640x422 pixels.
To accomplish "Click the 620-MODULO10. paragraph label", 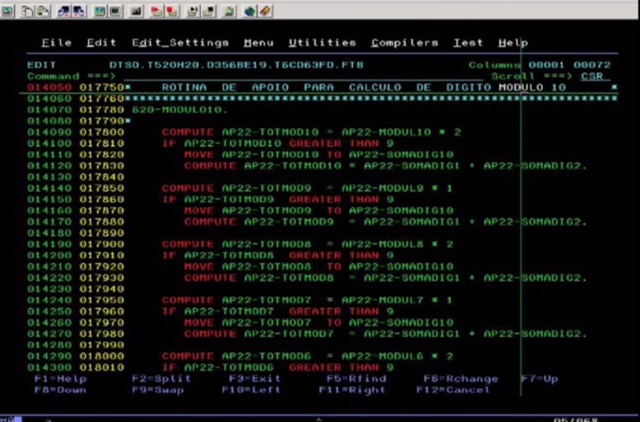I will [180, 110].
